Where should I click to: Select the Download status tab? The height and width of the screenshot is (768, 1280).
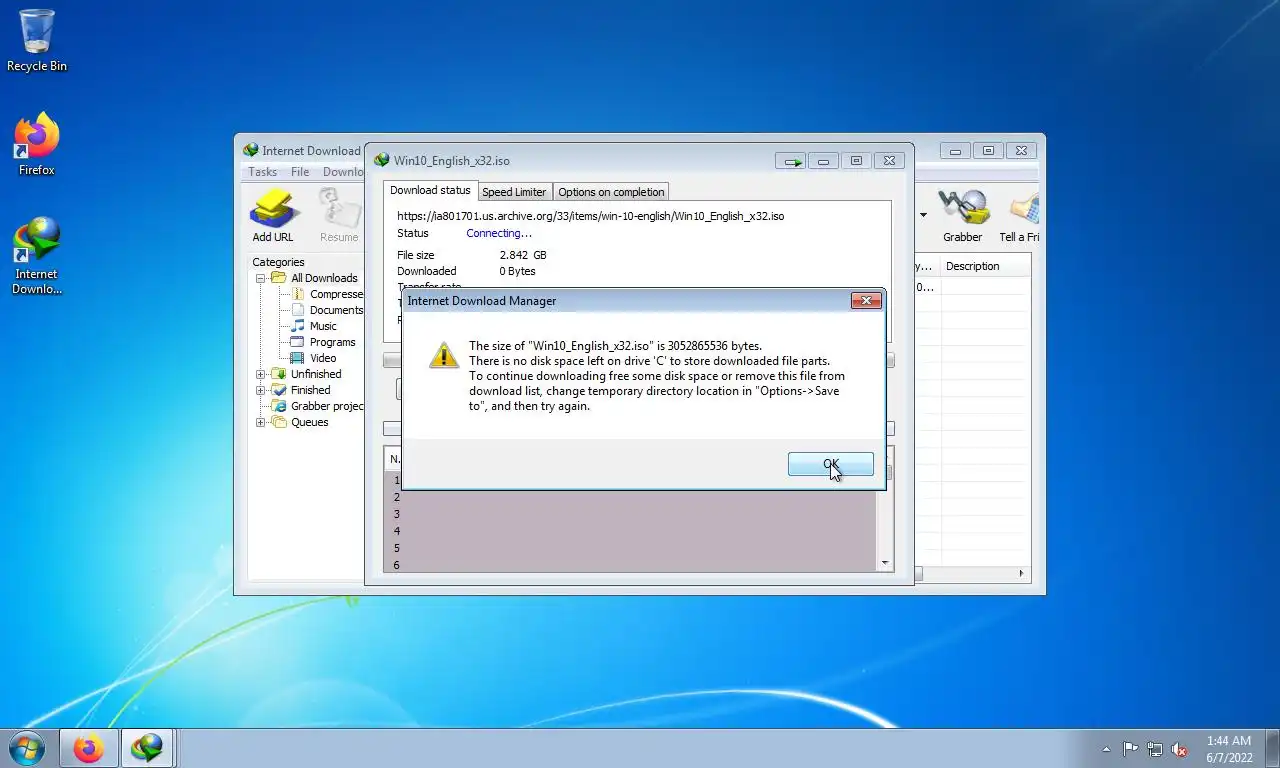pyautogui.click(x=430, y=190)
